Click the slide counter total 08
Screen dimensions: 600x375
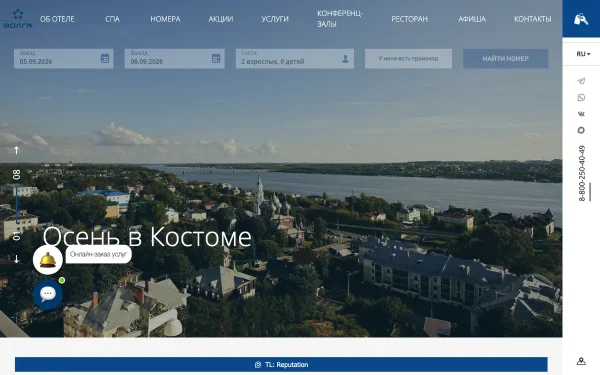16,175
